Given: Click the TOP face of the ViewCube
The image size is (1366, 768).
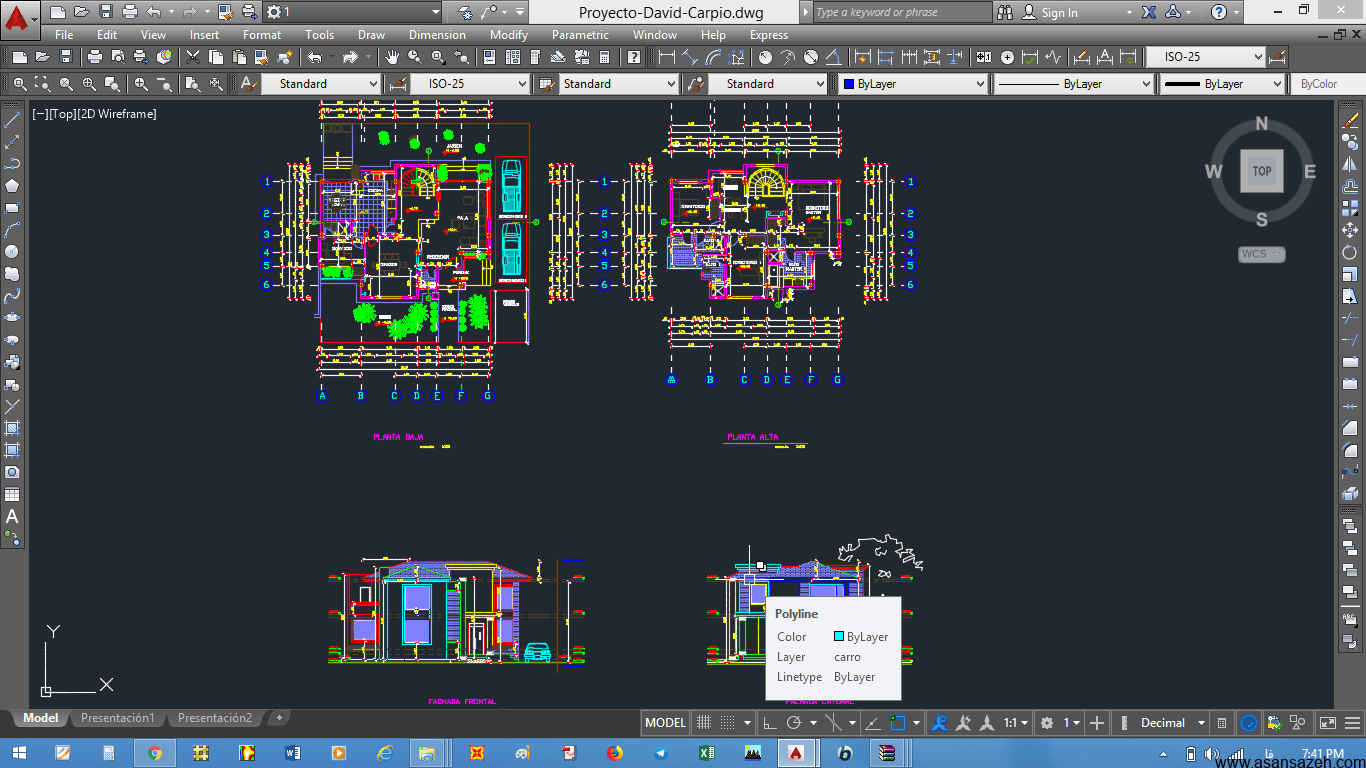Looking at the screenshot, I should [1262, 171].
